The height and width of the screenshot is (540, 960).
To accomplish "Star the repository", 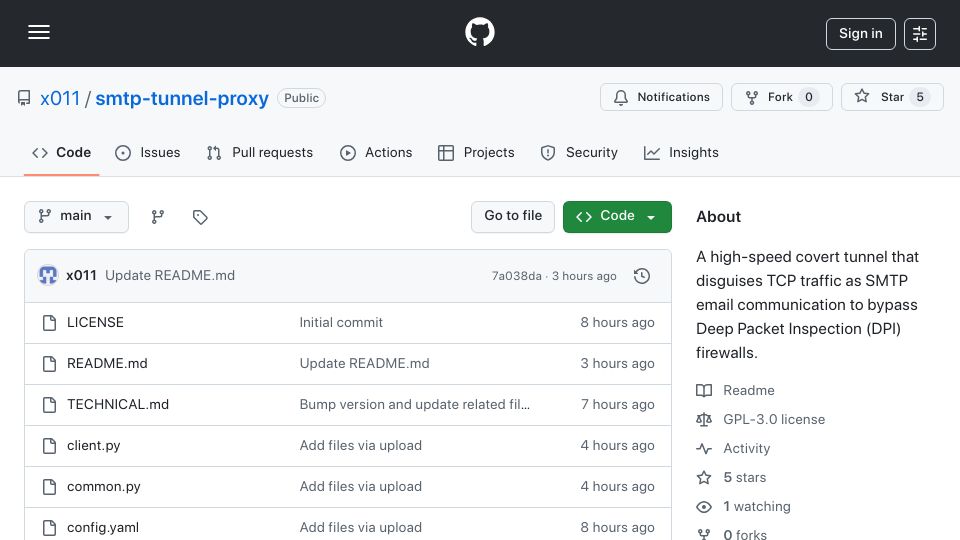I will pos(892,97).
